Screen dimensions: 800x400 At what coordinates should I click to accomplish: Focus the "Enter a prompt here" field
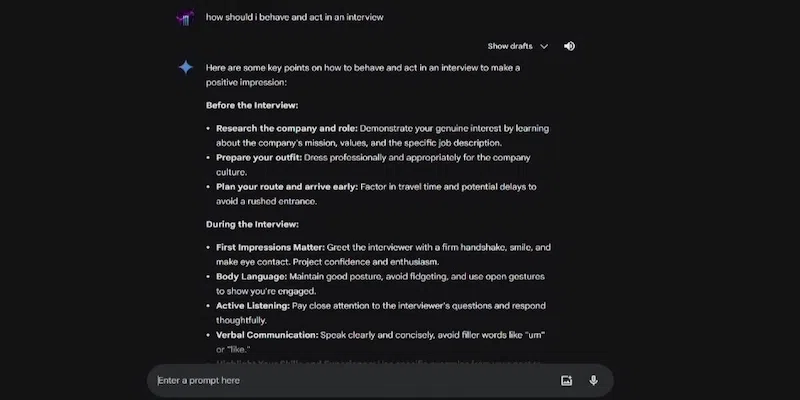350,380
